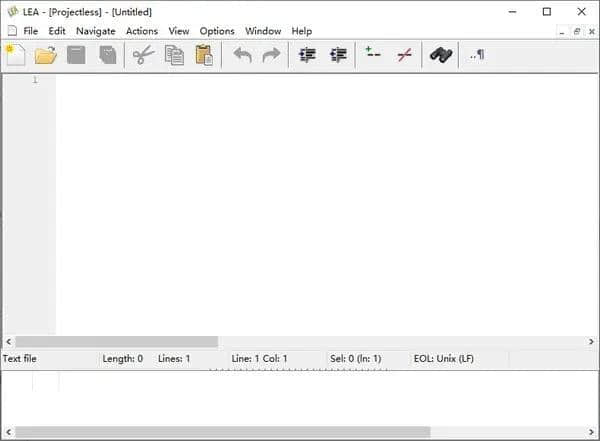Paste using the clipboard icon
Screen dimensions: 600x441
tap(204, 55)
